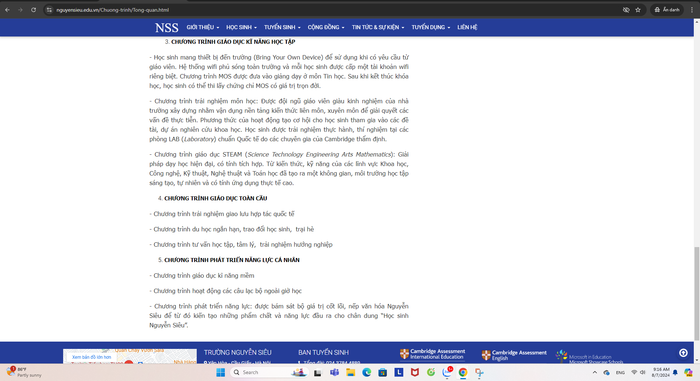The height and width of the screenshot is (381, 700).
Task: Click the scroll-to-top arrow button
Action: point(683,353)
